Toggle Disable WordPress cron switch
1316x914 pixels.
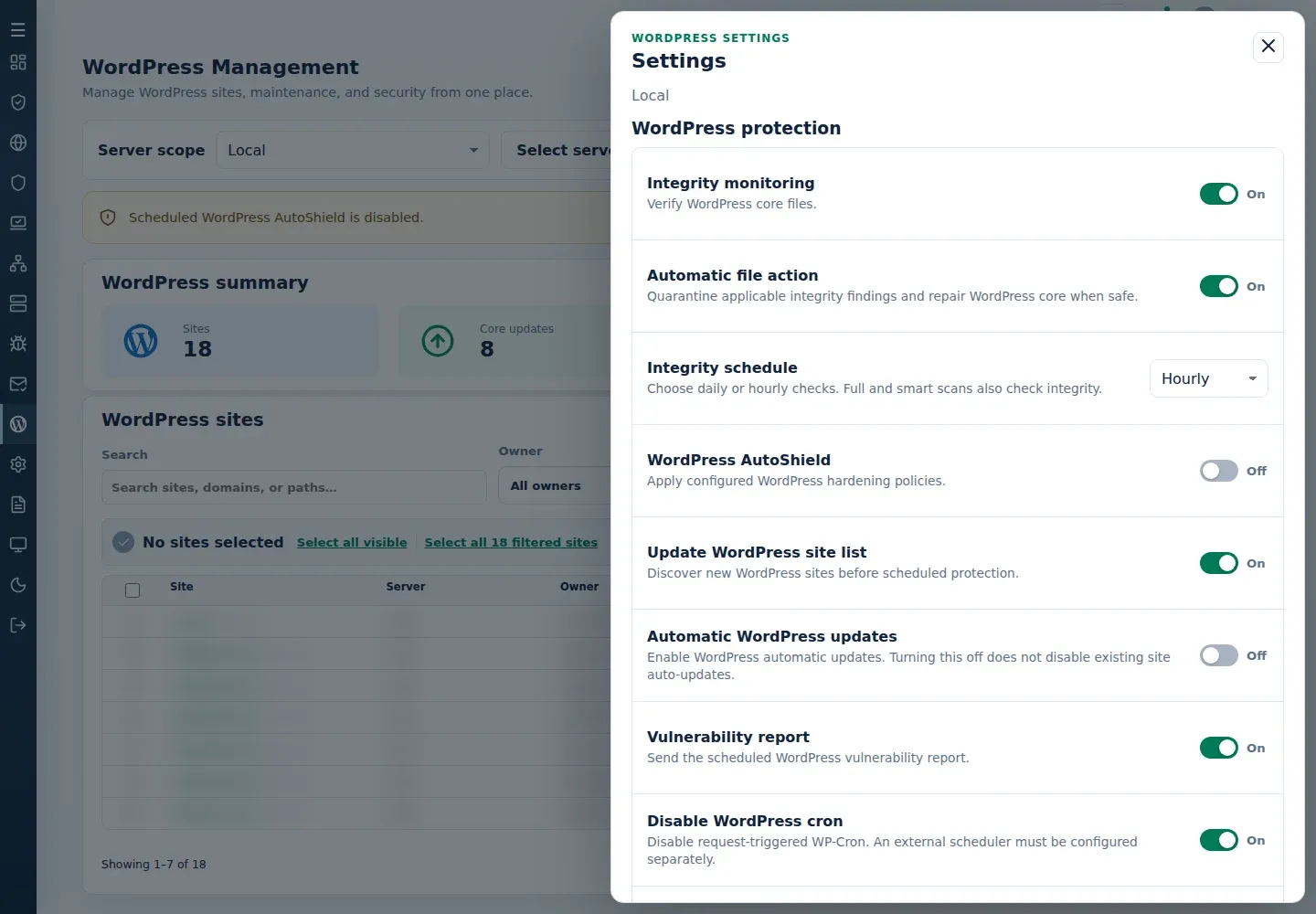(1219, 840)
